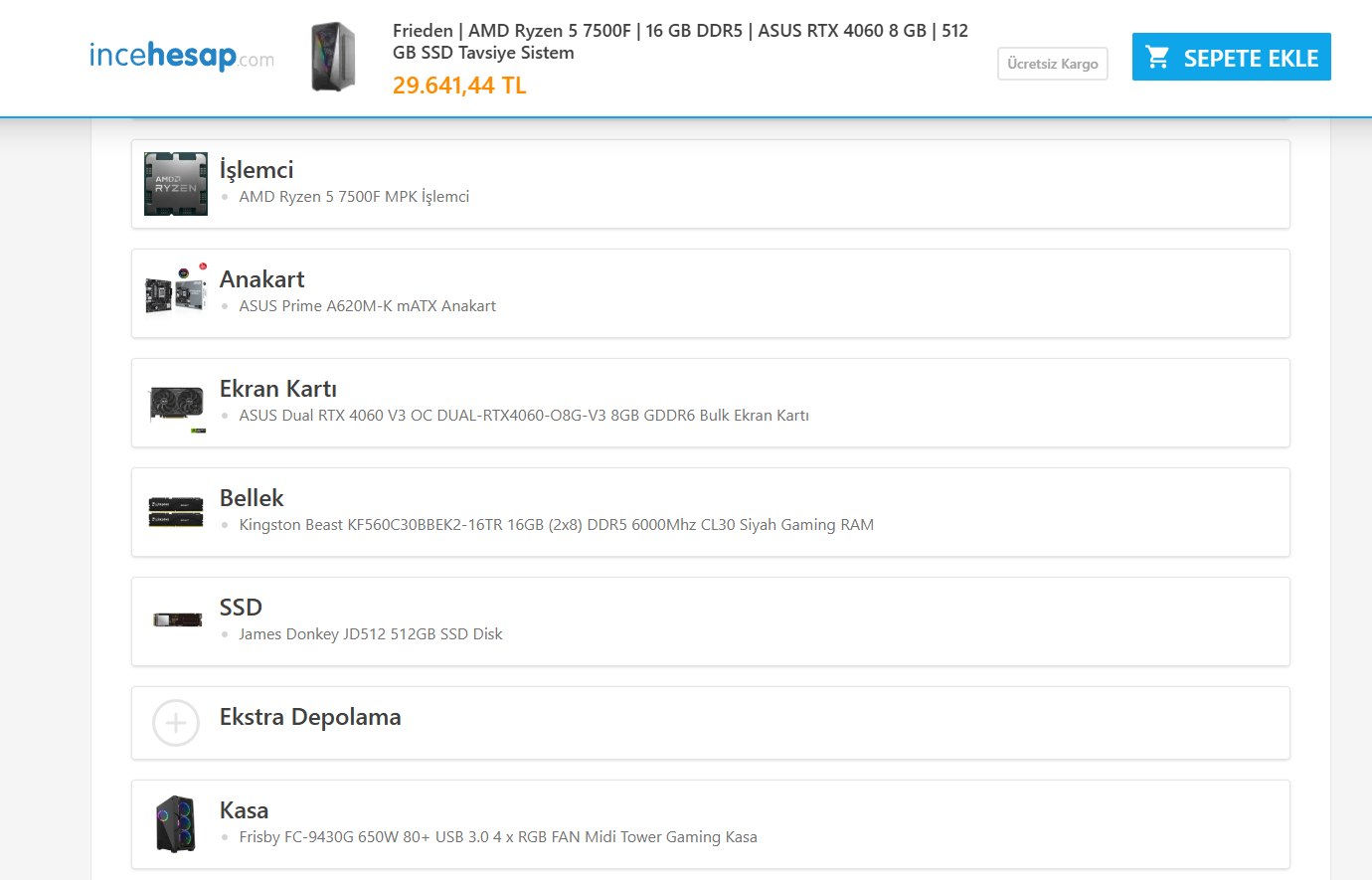Open the AMD Ryzen processor image
Image resolution: width=1372 pixels, height=880 pixels.
click(x=176, y=184)
